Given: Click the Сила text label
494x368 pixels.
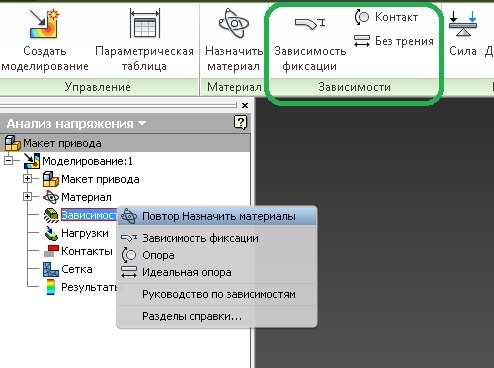Looking at the screenshot, I should tap(463, 51).
